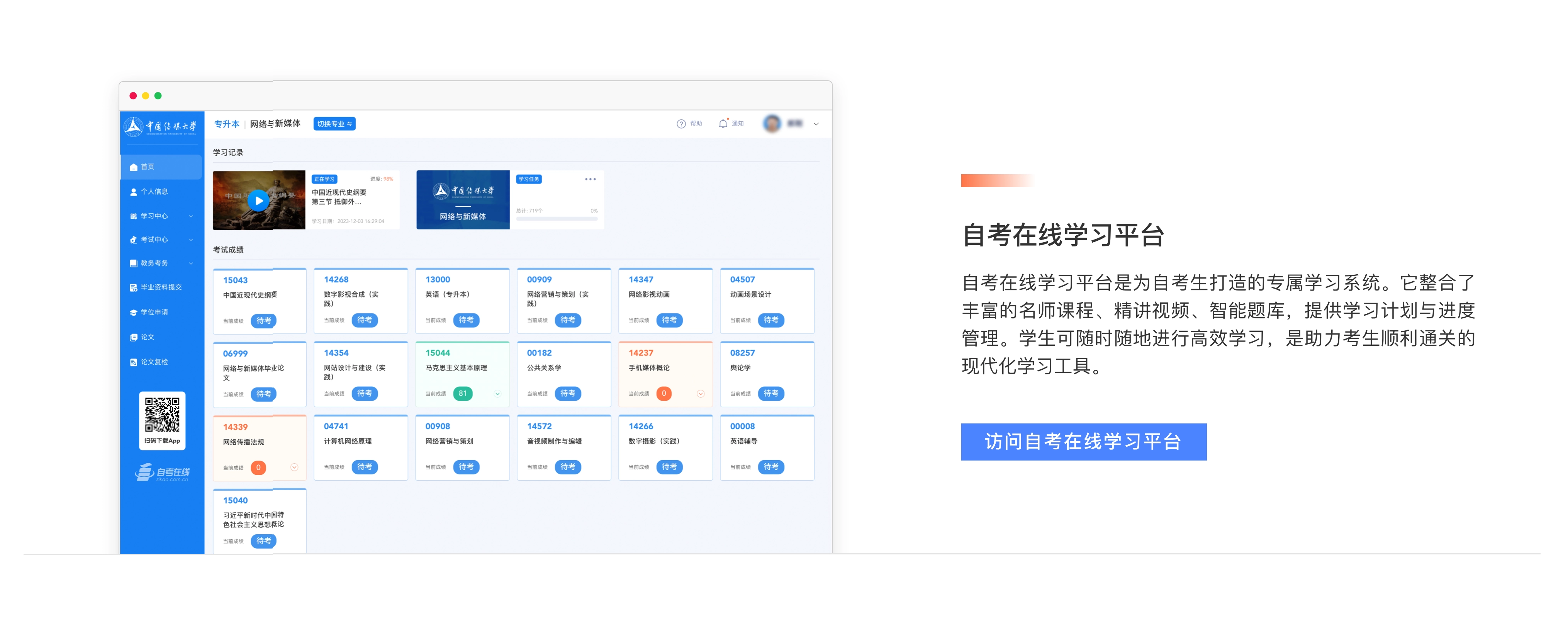Expand the 考试中心 sidebar menu

190,240
